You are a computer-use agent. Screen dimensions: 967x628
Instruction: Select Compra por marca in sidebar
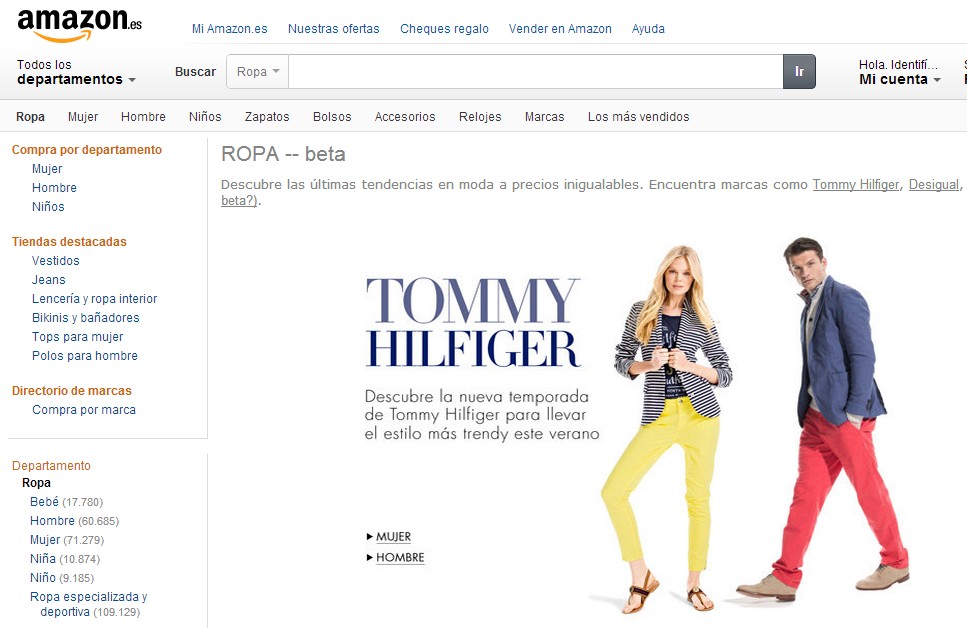(84, 410)
